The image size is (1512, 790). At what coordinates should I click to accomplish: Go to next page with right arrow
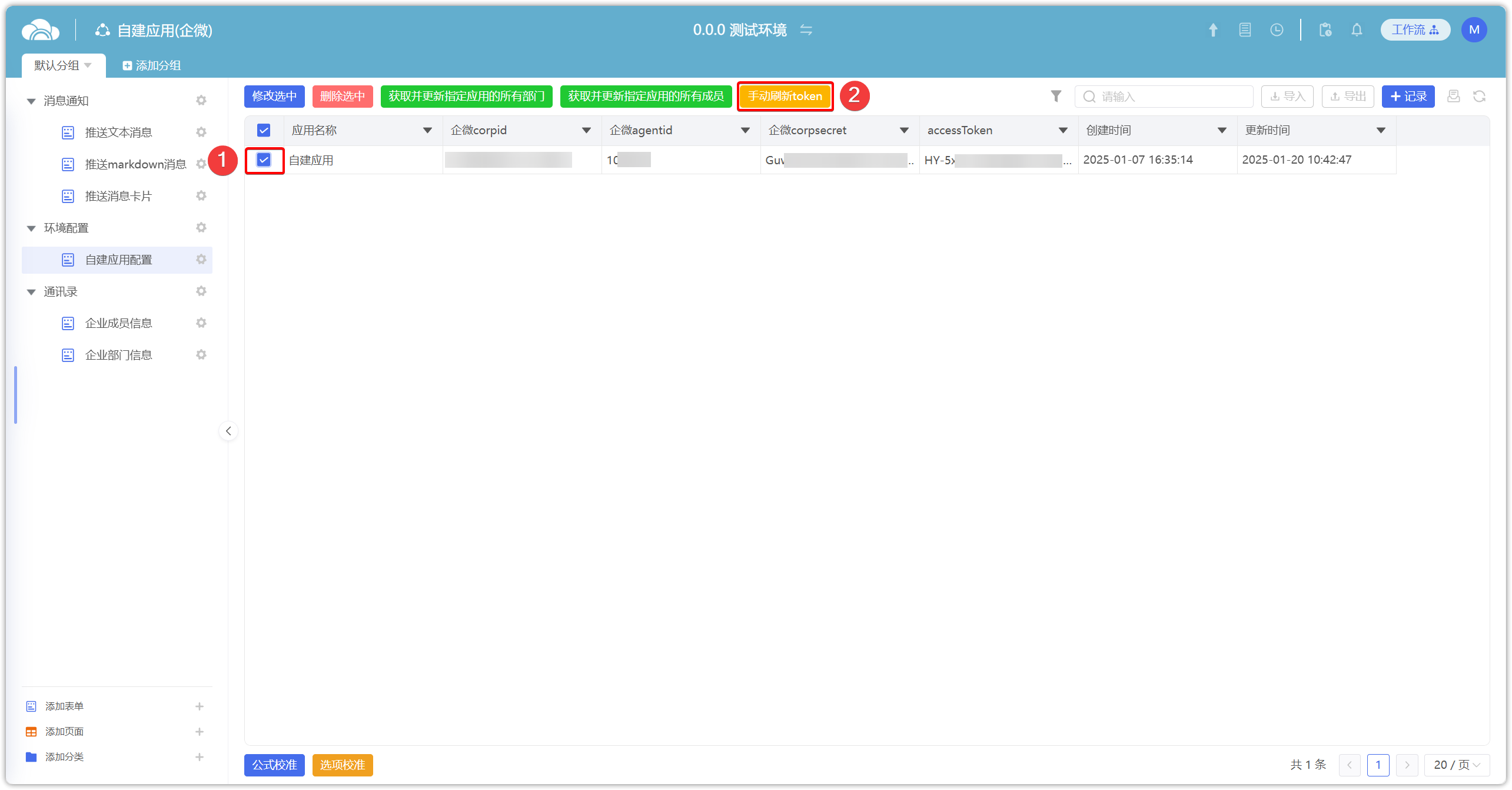tap(1407, 765)
